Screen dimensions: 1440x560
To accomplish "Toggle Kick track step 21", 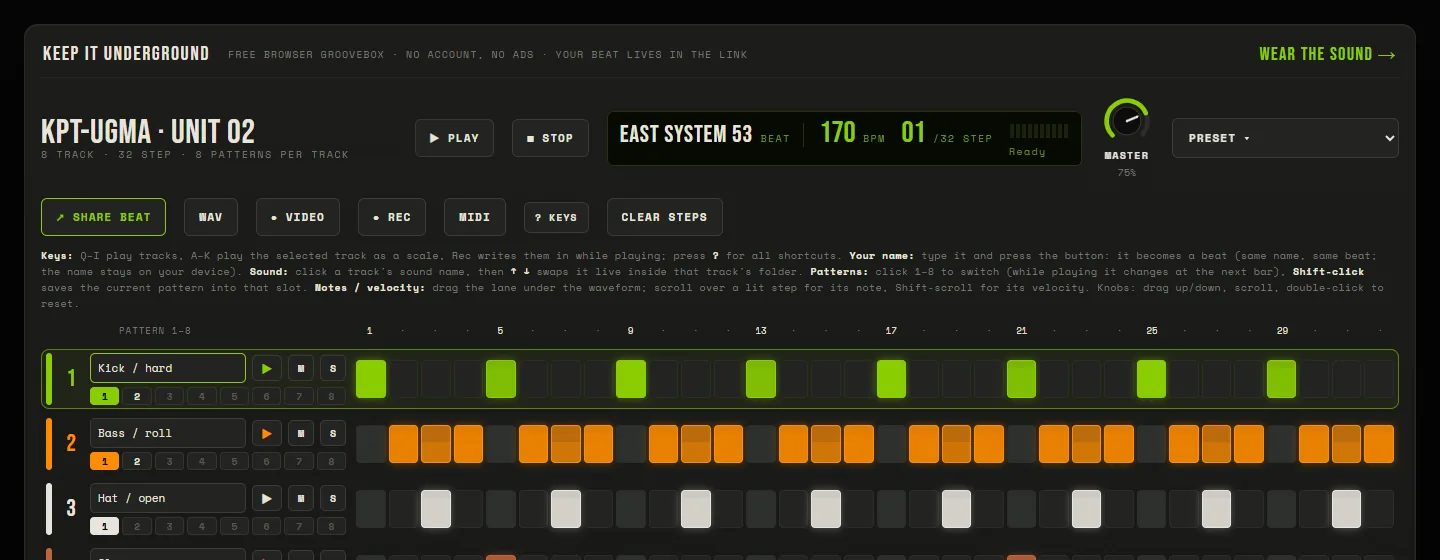I will tap(1021, 379).
